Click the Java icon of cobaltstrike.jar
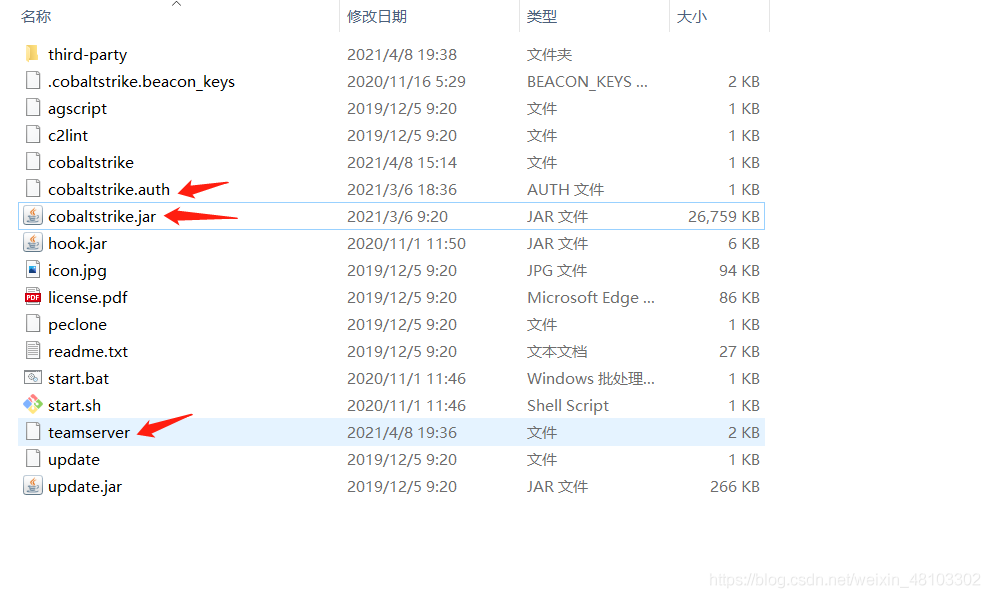This screenshot has width=990, height=598. point(33,216)
